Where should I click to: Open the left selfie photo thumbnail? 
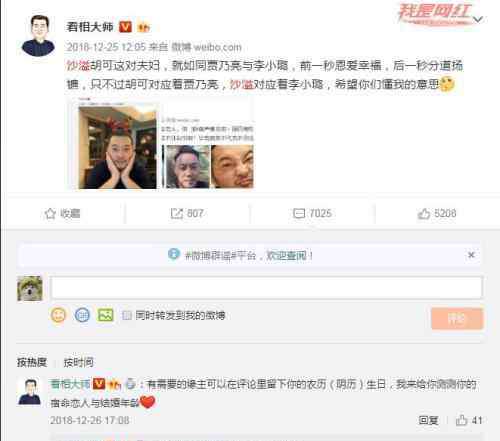point(117,147)
